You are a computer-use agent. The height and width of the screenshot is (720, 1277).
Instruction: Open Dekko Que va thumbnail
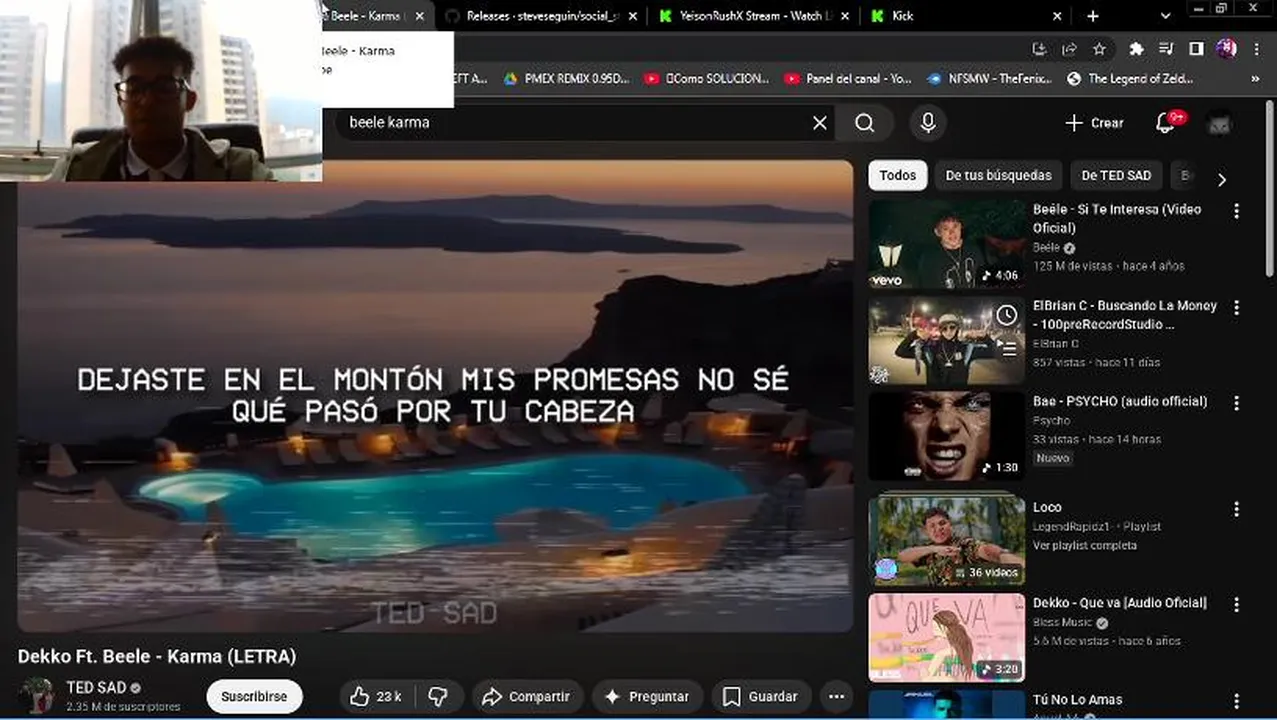946,638
